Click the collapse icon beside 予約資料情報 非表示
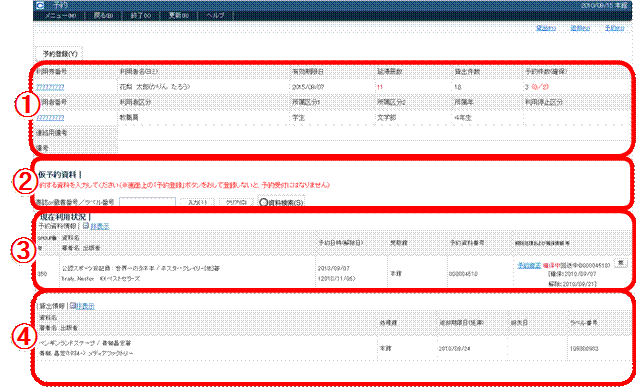The height and width of the screenshot is (388, 636). (86, 226)
